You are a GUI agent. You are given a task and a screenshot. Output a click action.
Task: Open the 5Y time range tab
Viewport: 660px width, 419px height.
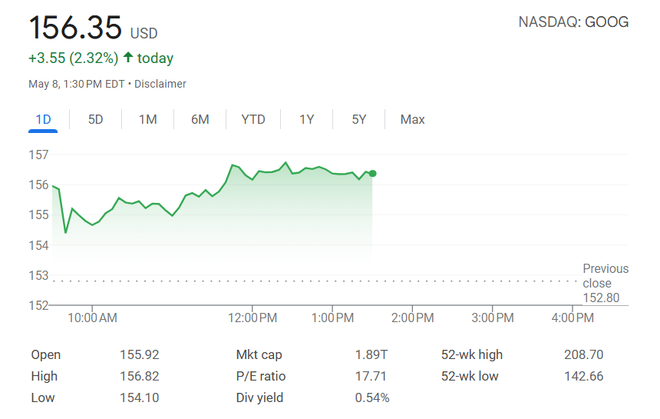[x=359, y=120]
